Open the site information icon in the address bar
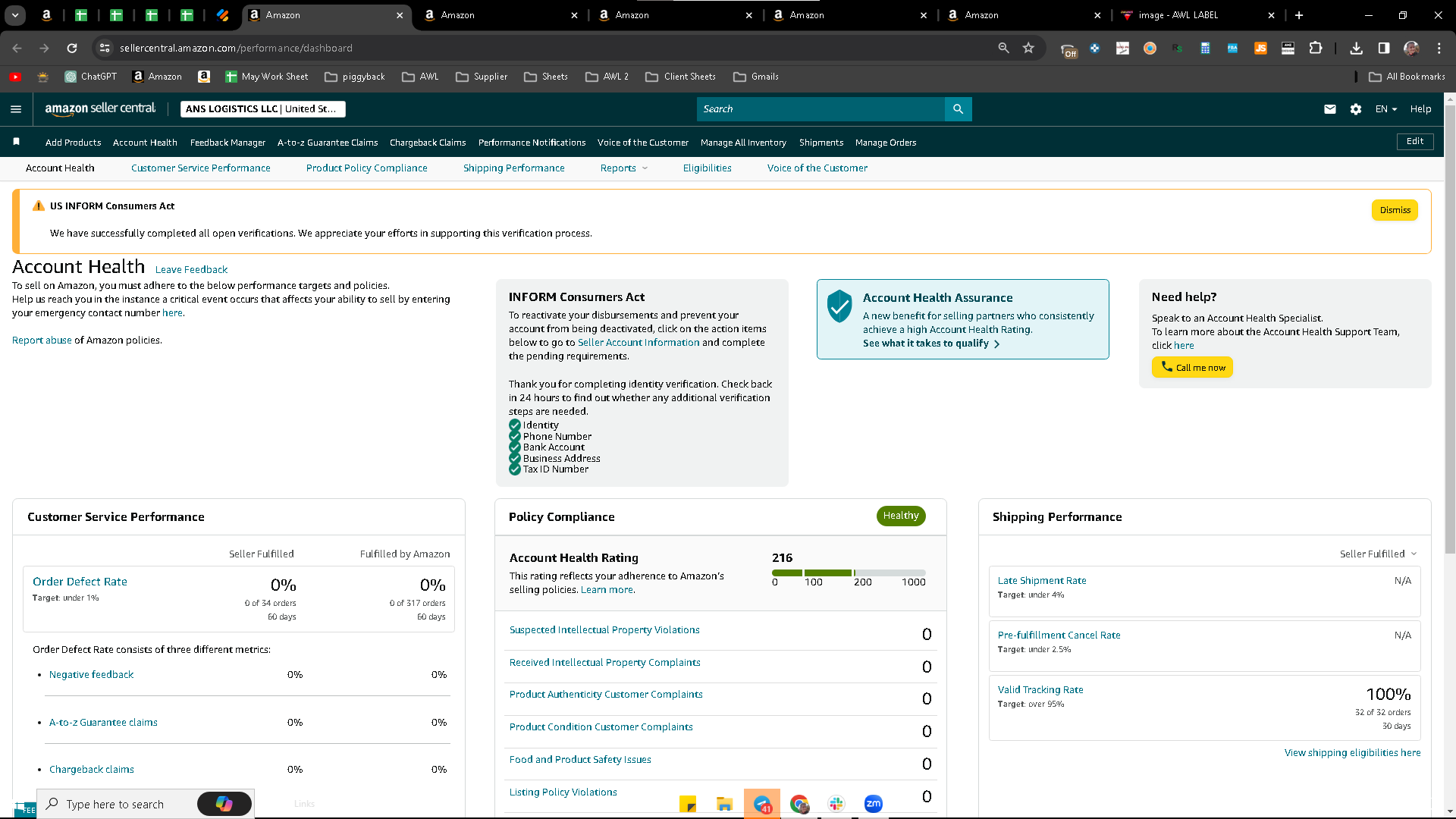1456x819 pixels. point(105,48)
